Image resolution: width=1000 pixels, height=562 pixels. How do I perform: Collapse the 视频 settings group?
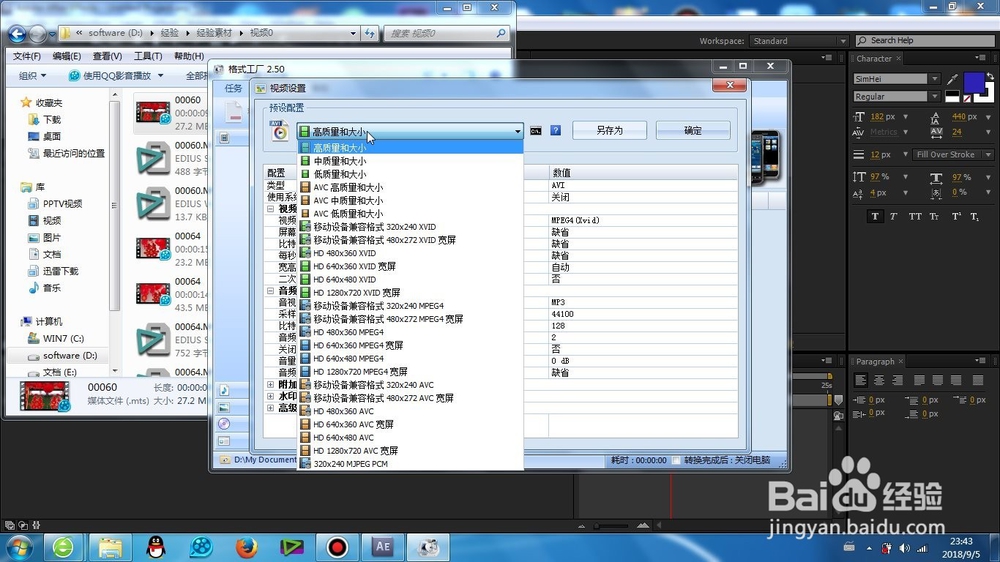tap(270, 209)
